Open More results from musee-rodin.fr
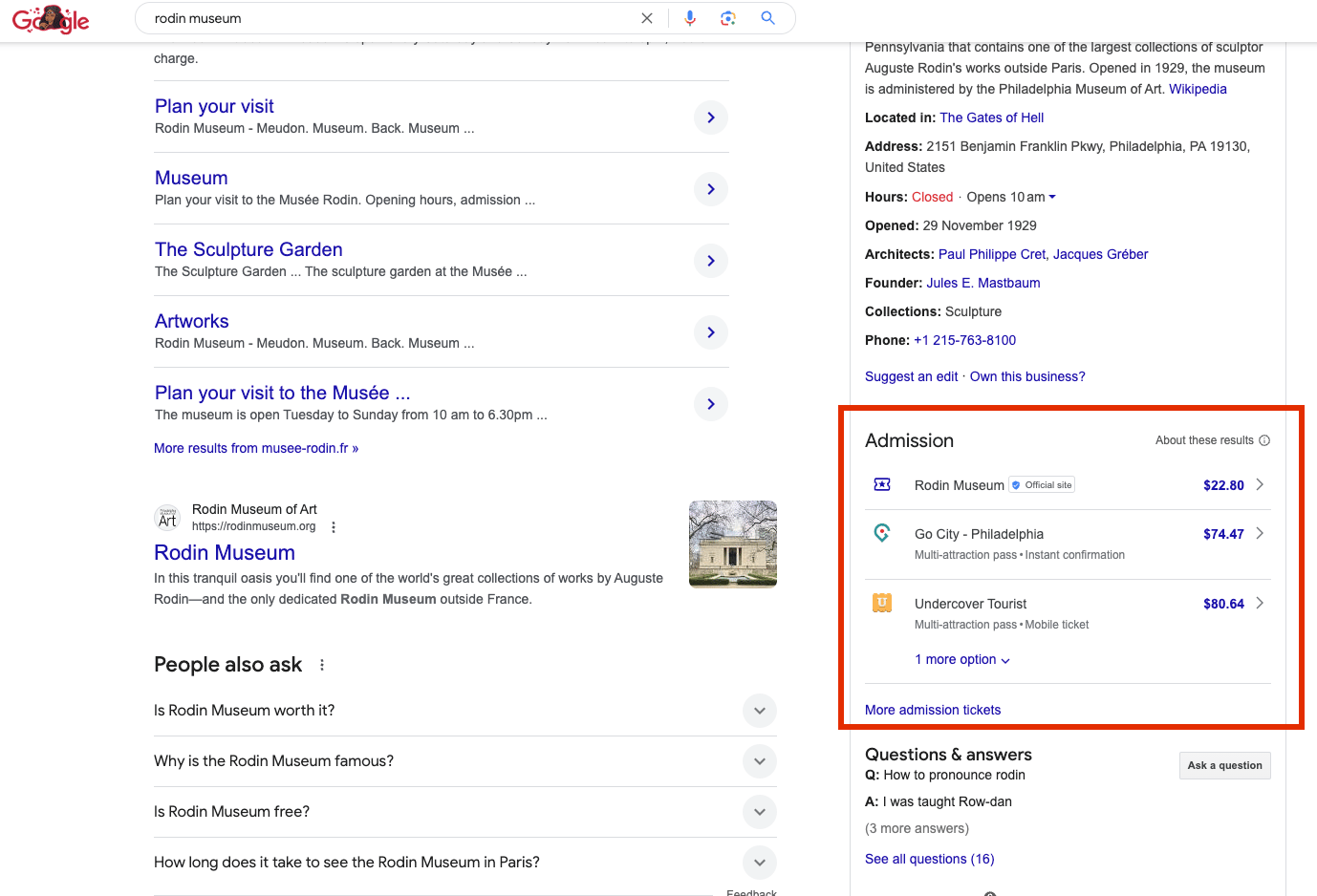 [x=256, y=448]
